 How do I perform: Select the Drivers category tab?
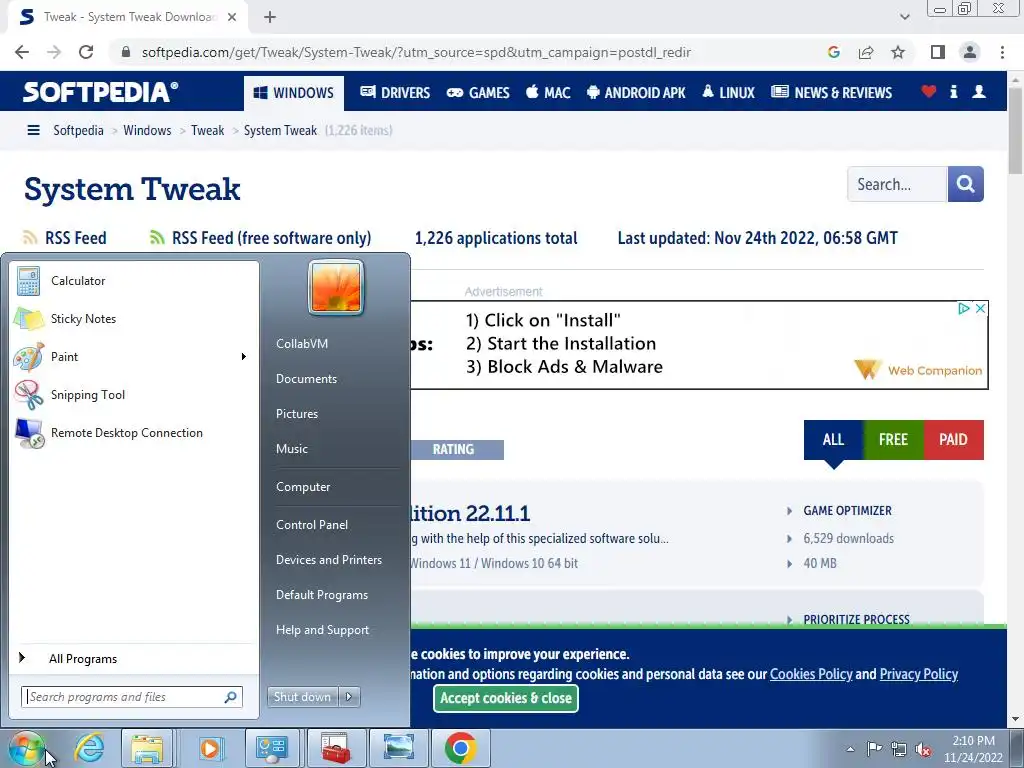(x=395, y=93)
